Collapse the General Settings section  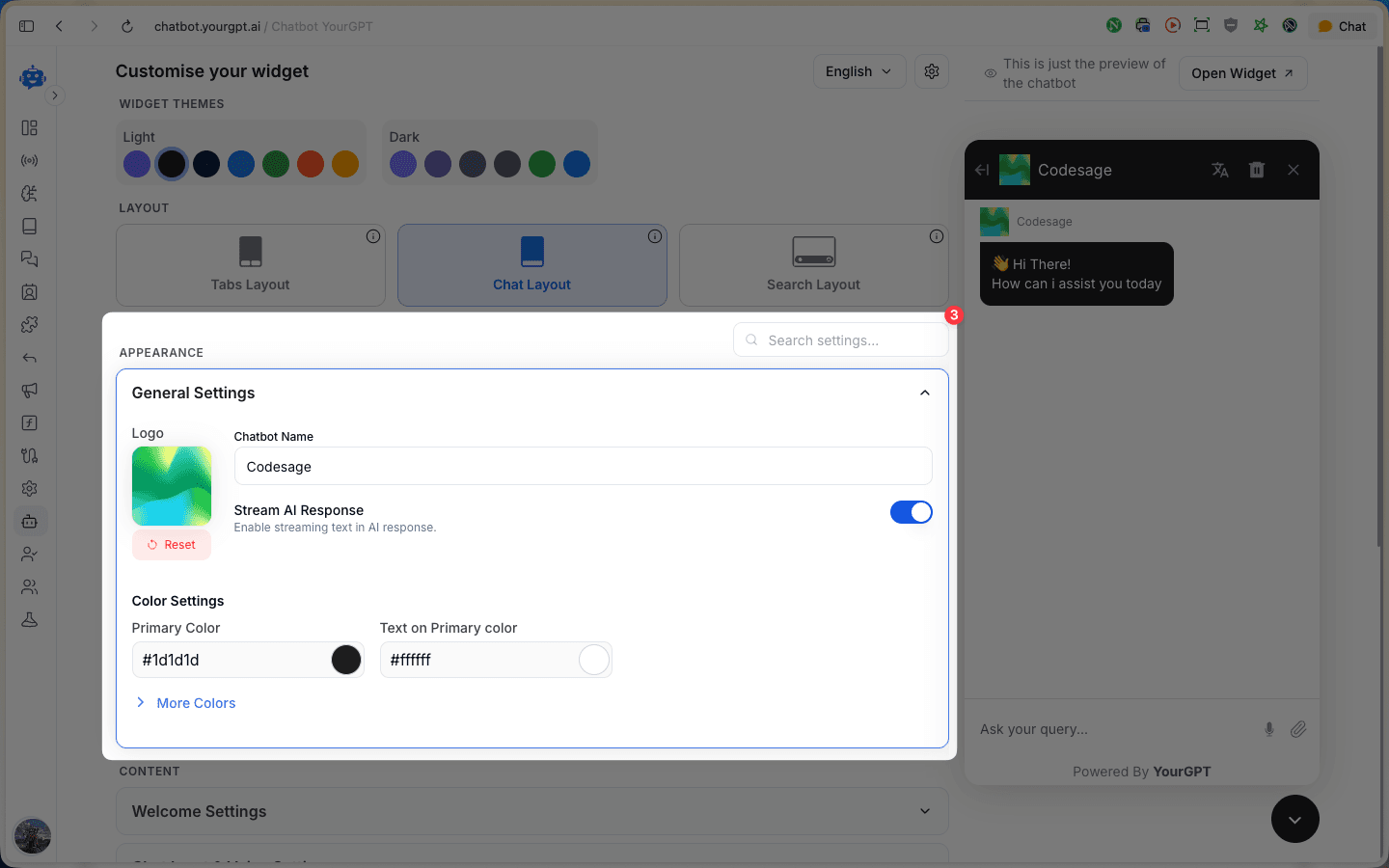[x=924, y=393]
